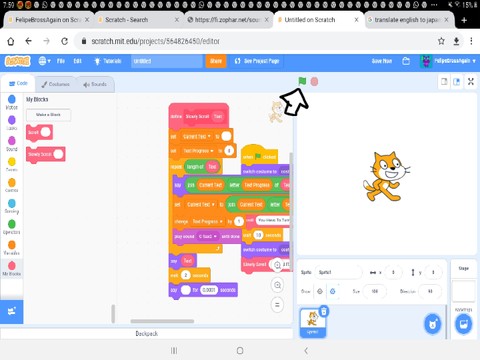Select the Sound block category
480x360 pixels.
click(12, 144)
